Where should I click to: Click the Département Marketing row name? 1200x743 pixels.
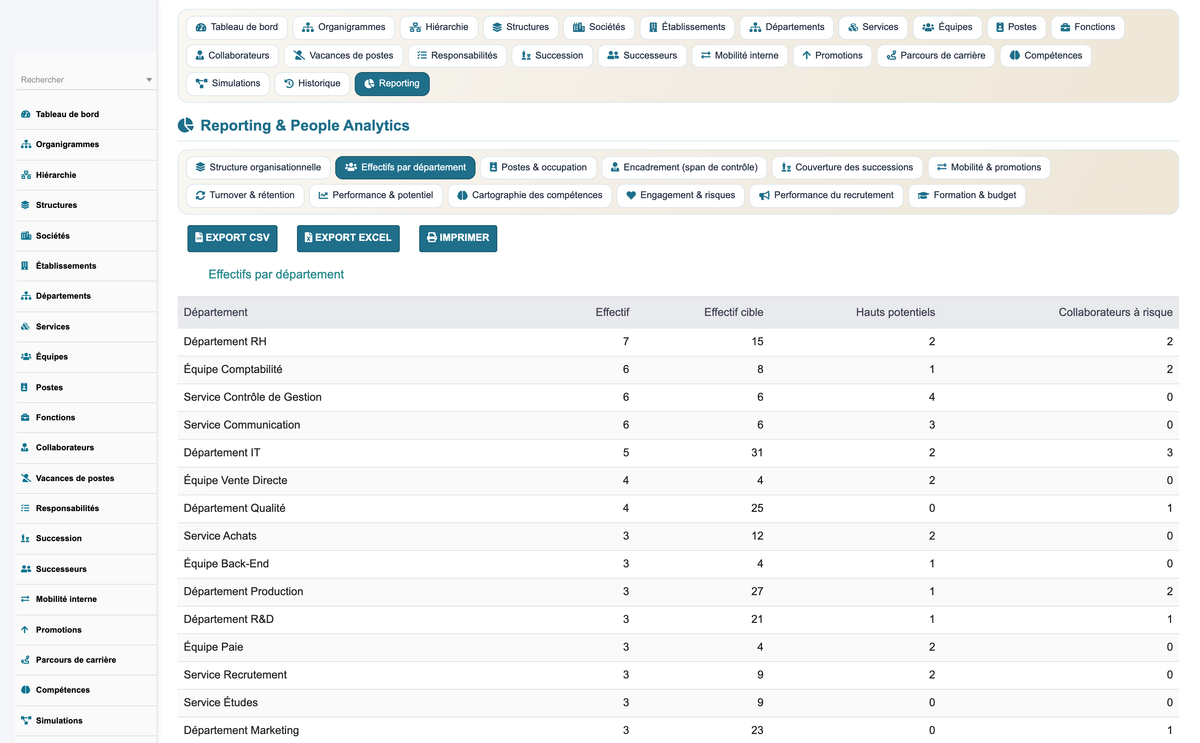click(x=241, y=730)
